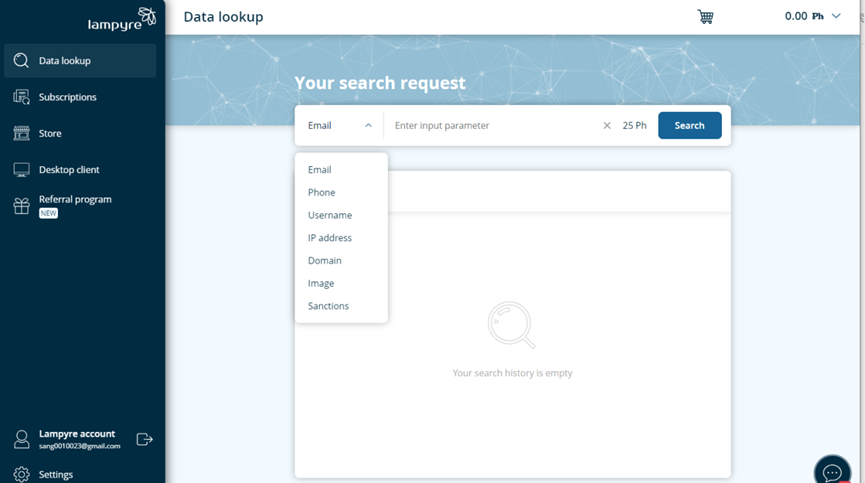Open Settings in the sidebar

click(x=56, y=474)
